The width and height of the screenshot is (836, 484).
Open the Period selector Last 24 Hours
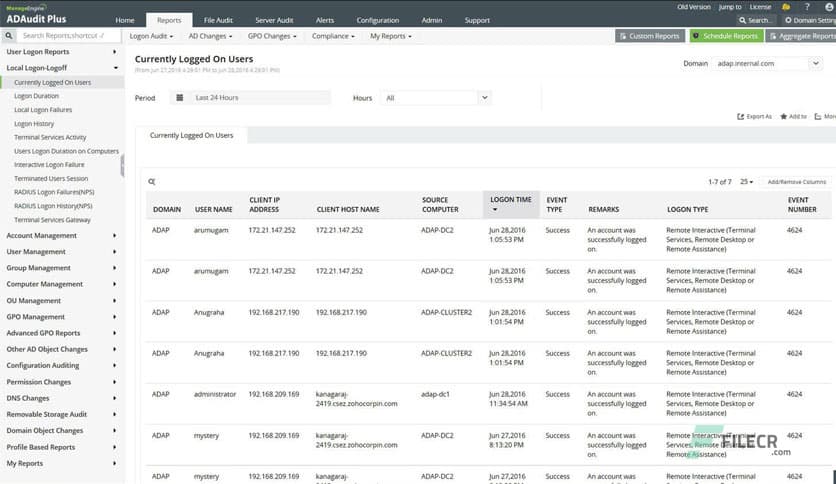click(251, 98)
